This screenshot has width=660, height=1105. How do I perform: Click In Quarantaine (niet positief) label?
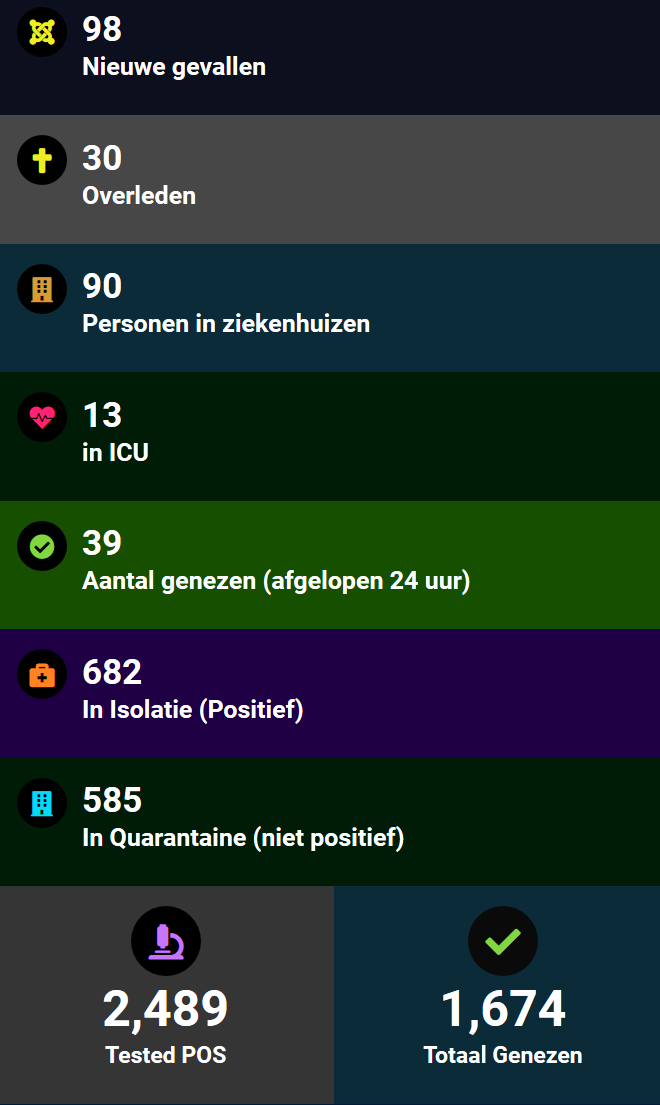coord(243,838)
